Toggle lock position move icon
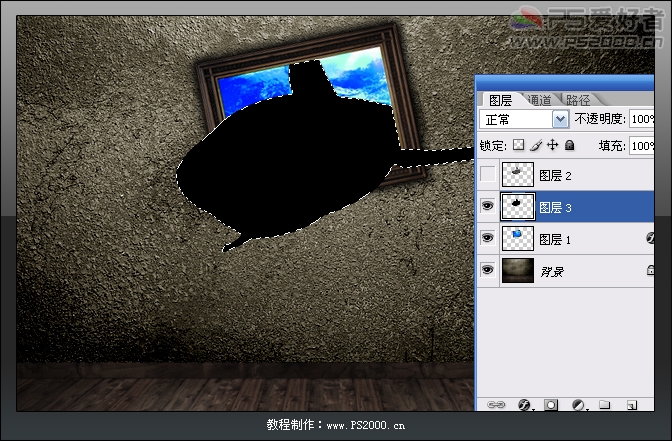Viewport: 672px width, 441px height. [x=553, y=145]
